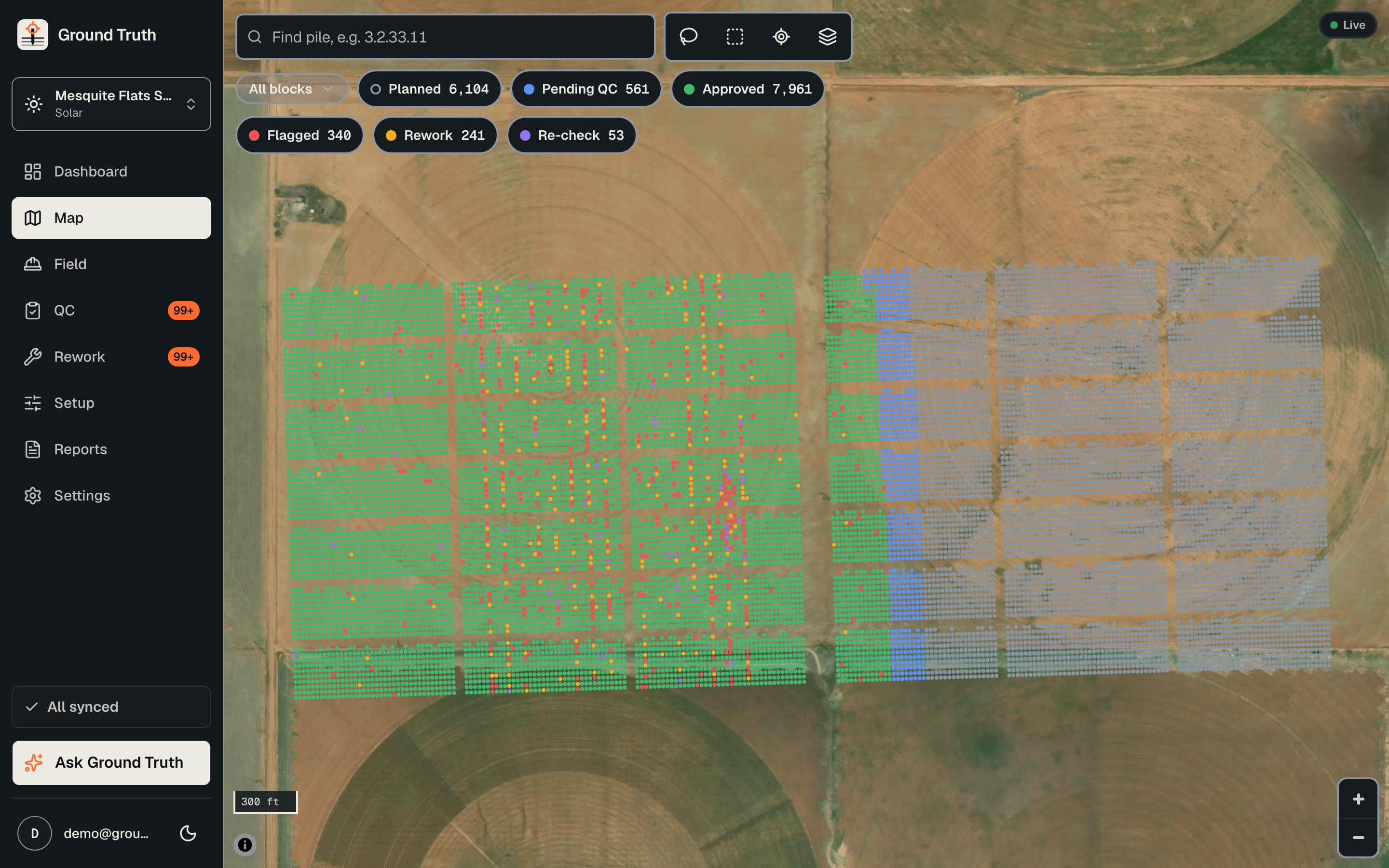This screenshot has height=868, width=1389.
Task: Zoom in with the plus button
Action: point(1358,799)
